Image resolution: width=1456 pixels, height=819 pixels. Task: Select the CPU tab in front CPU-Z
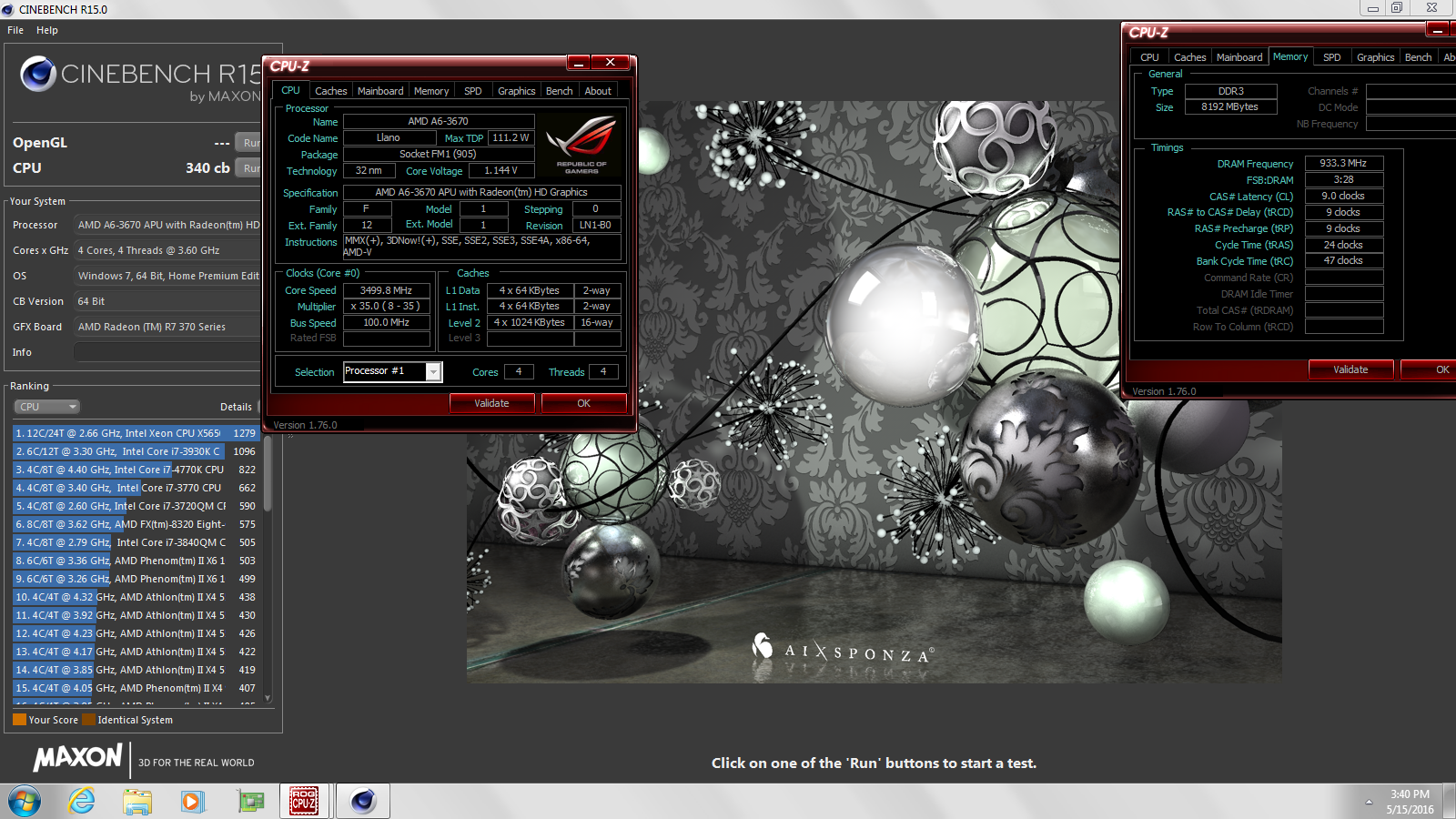290,90
